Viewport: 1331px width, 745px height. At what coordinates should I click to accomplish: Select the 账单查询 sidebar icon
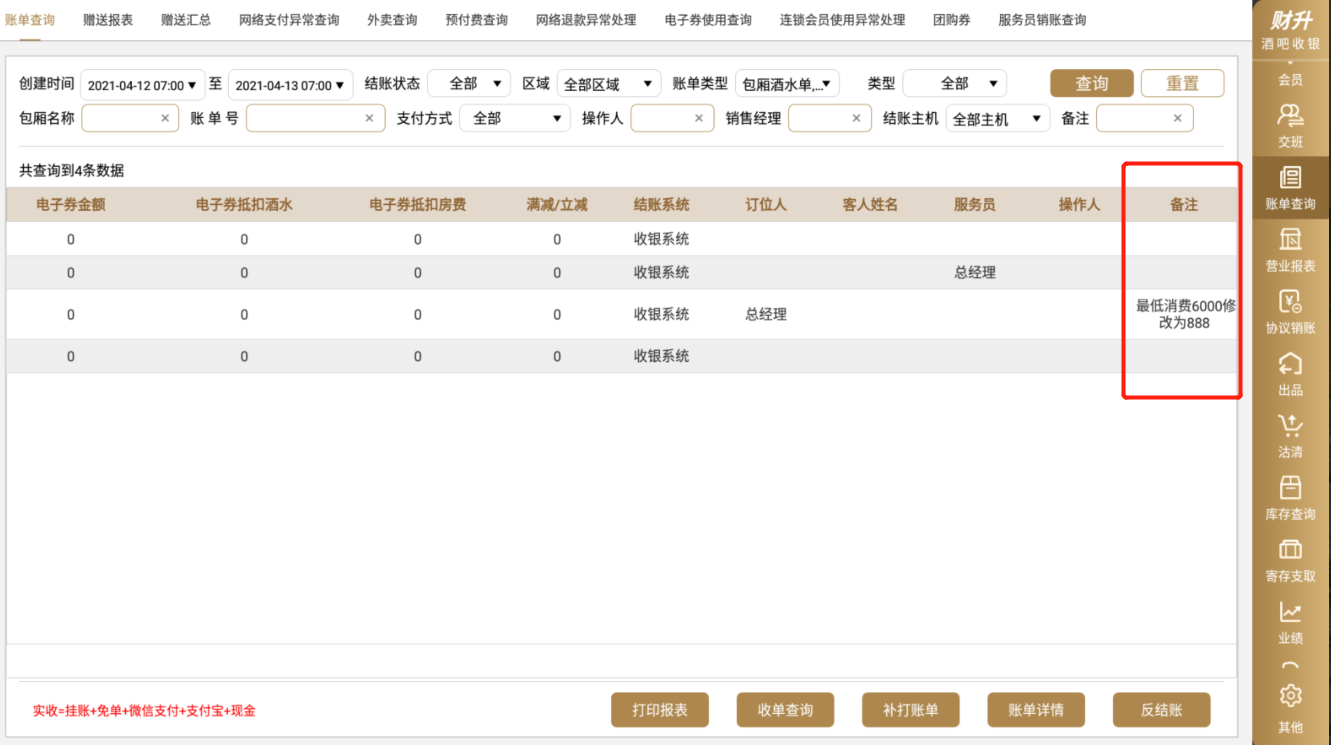(1290, 178)
